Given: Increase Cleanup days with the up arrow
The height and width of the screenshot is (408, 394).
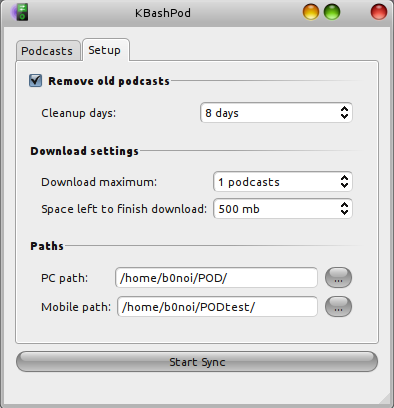Looking at the screenshot, I should click(344, 109).
